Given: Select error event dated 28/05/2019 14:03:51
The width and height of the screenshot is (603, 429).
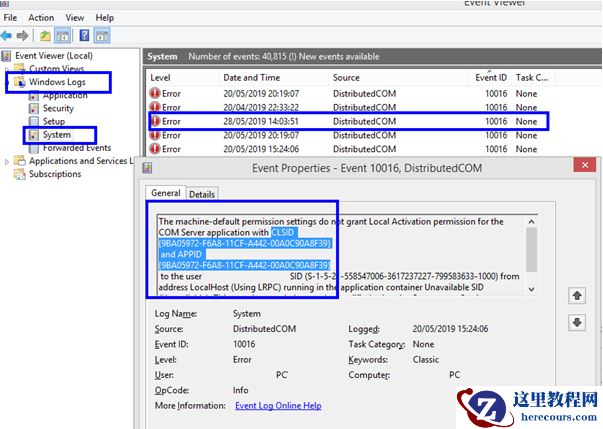Looking at the screenshot, I should pos(348,121).
